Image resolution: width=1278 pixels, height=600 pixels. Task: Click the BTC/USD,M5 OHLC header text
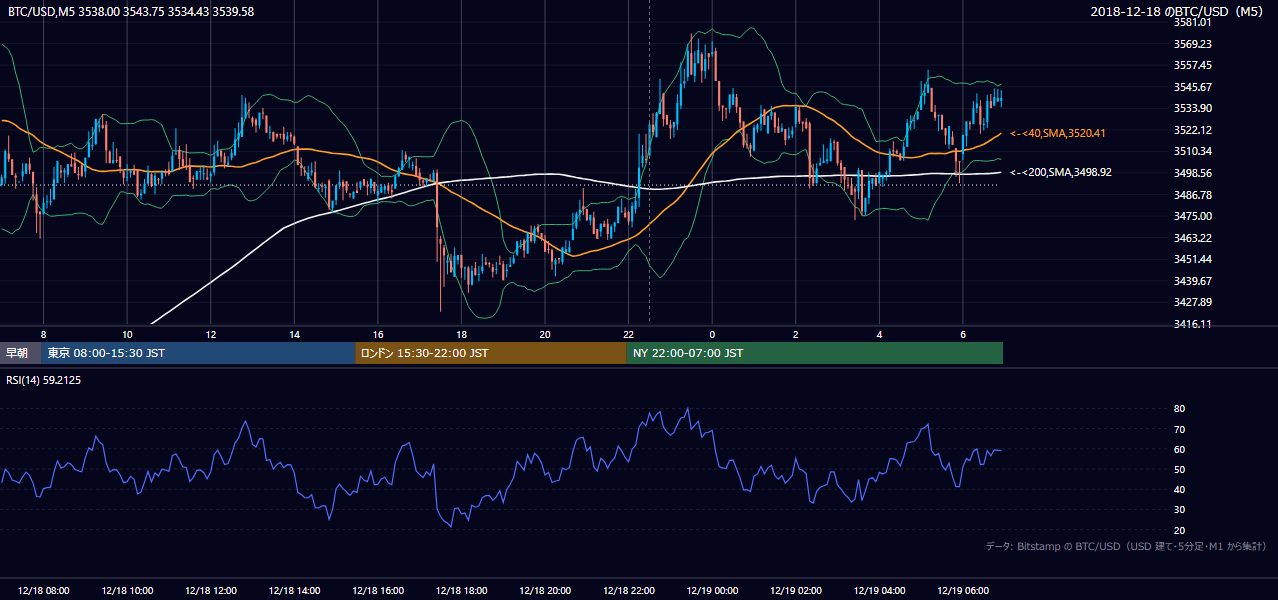pyautogui.click(x=130, y=11)
